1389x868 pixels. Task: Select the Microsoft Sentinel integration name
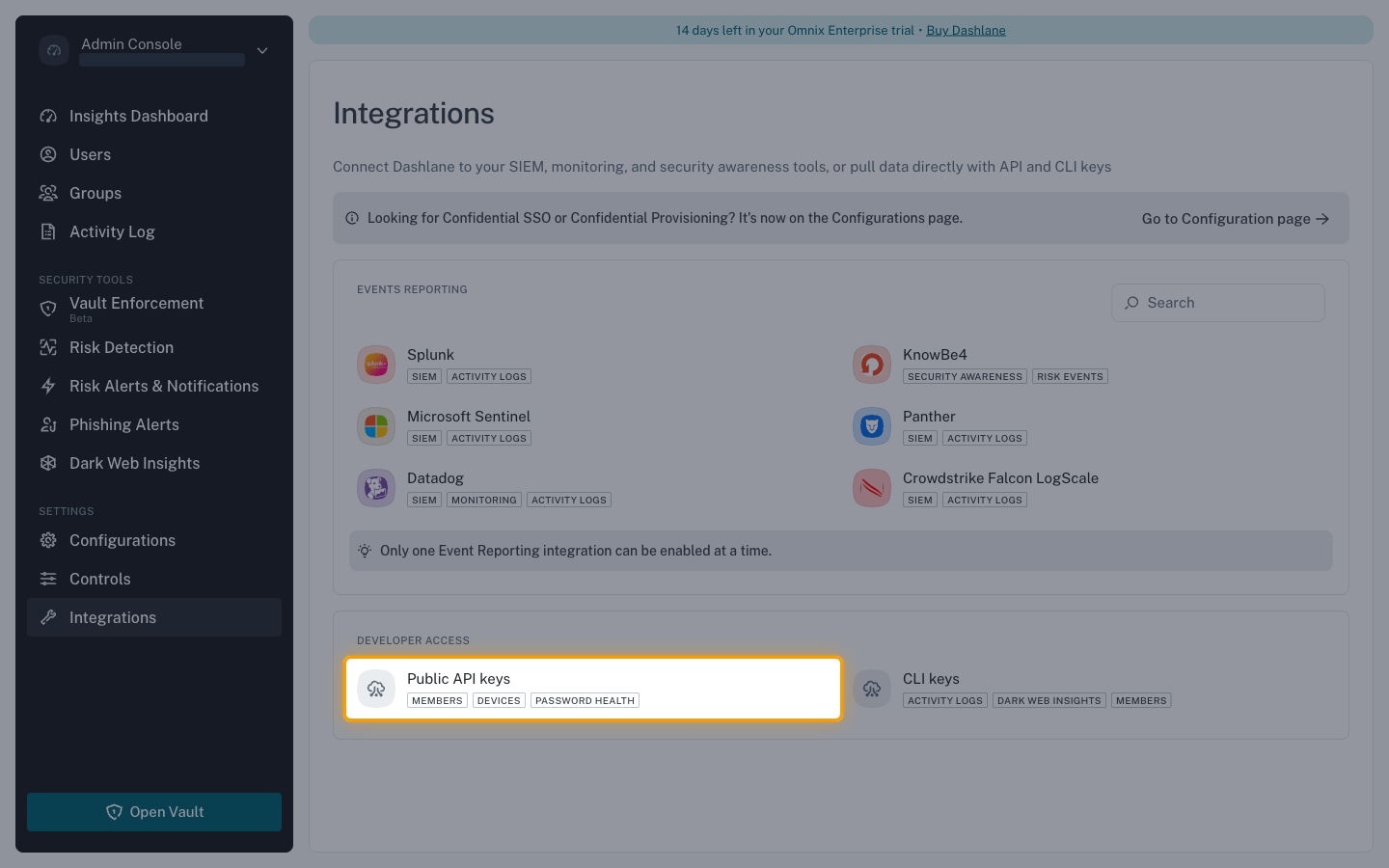[x=469, y=417]
